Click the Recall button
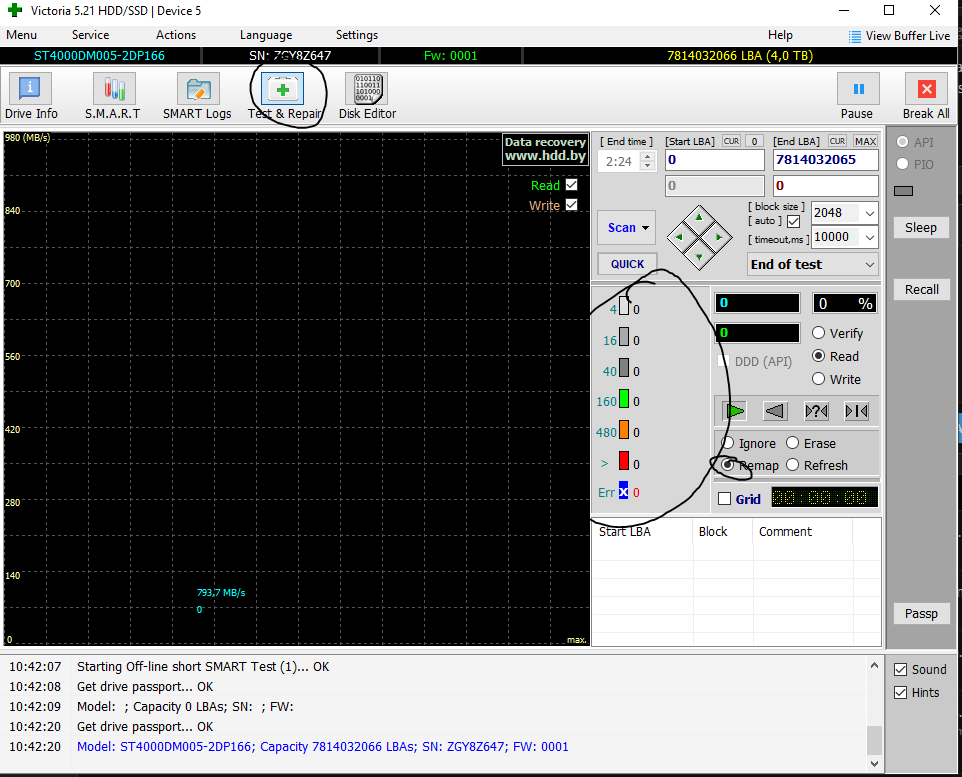This screenshot has height=777, width=962. click(921, 289)
